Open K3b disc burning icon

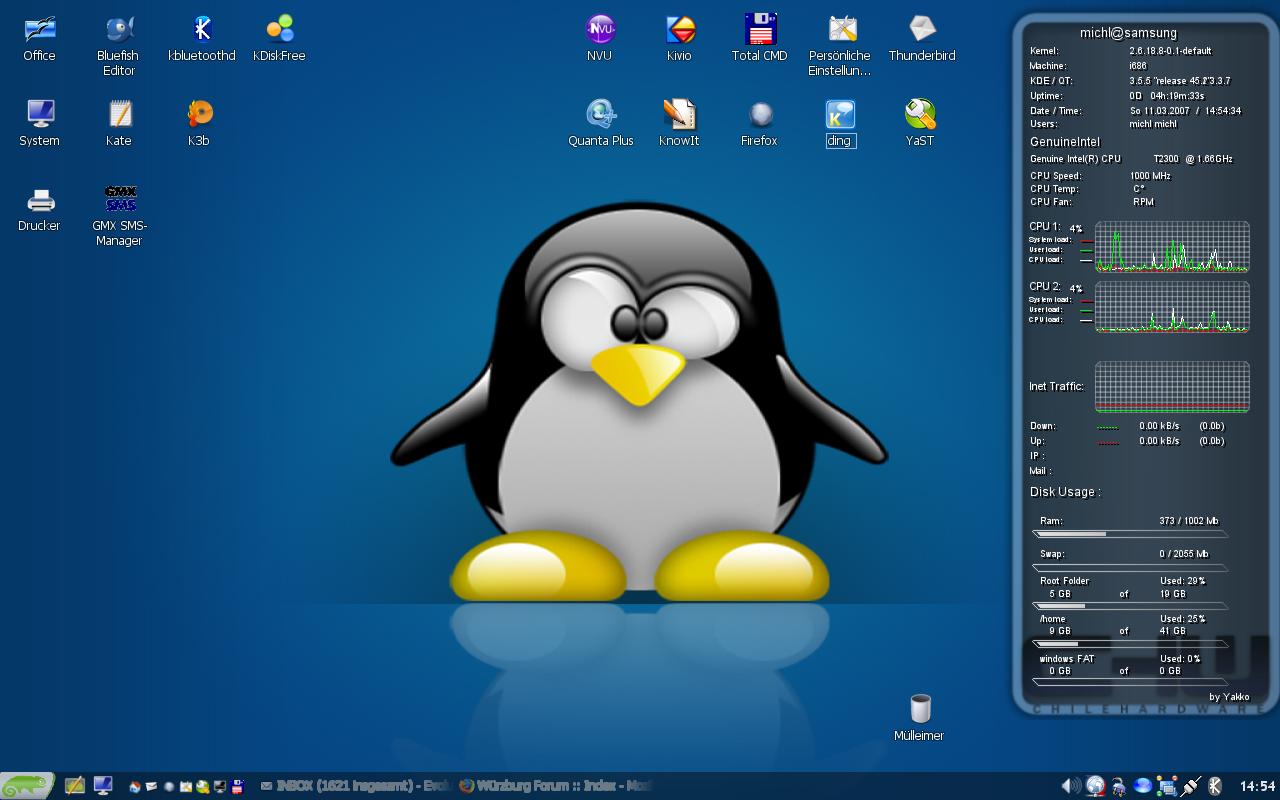point(199,124)
